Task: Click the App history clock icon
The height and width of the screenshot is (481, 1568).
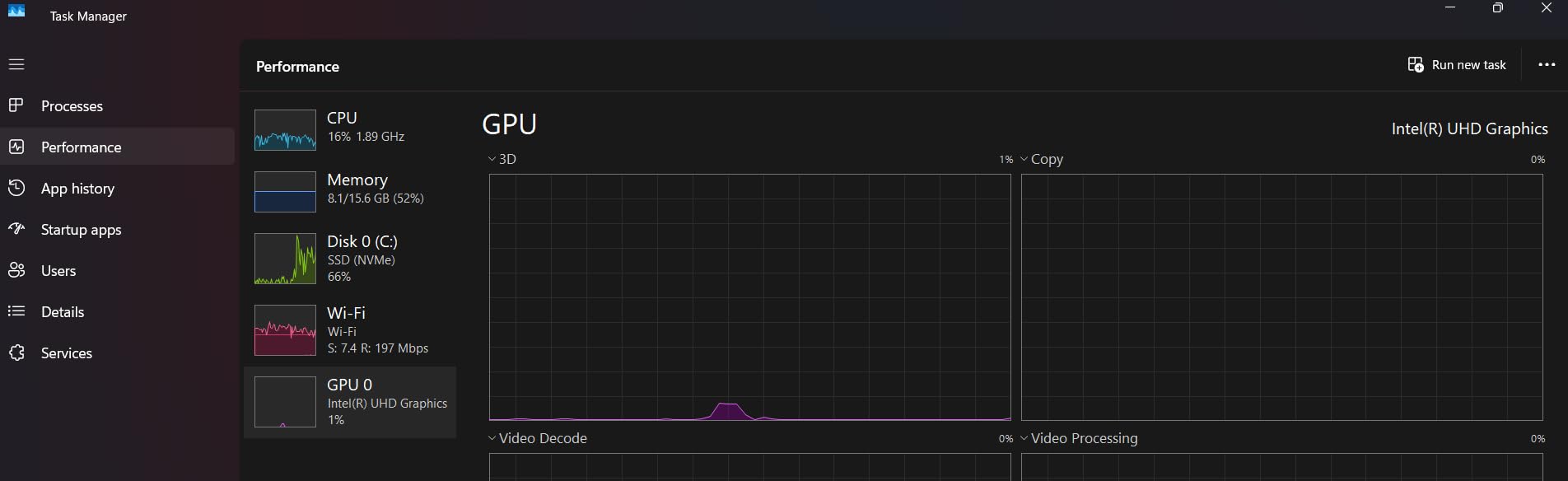Action: pos(16,188)
